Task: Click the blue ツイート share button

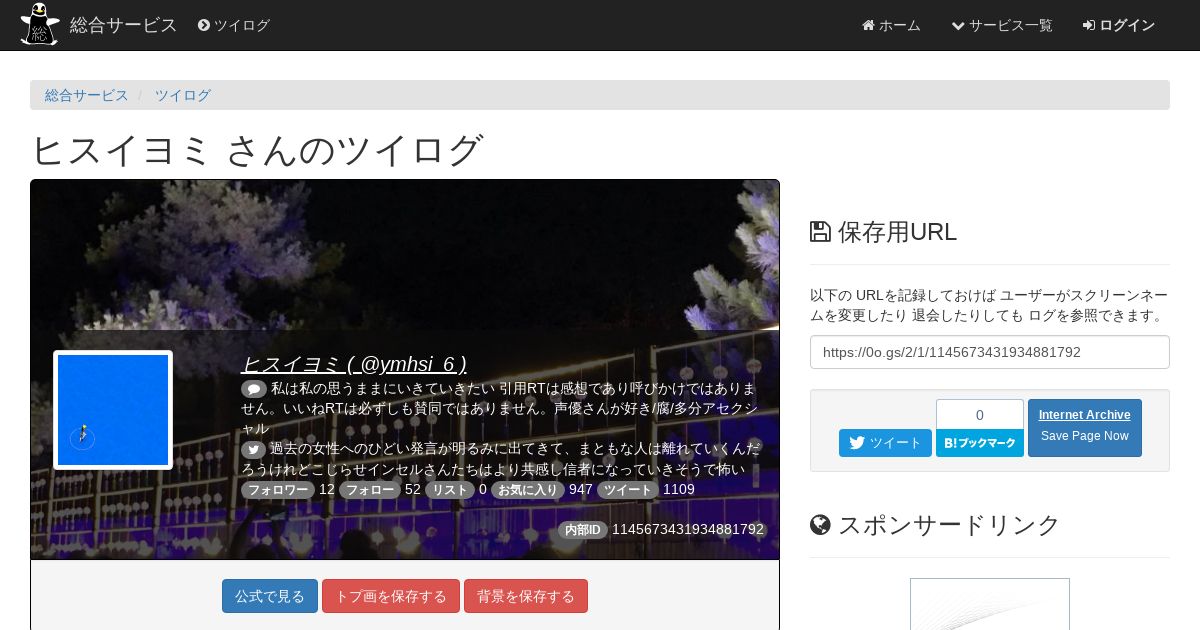Action: pos(885,443)
